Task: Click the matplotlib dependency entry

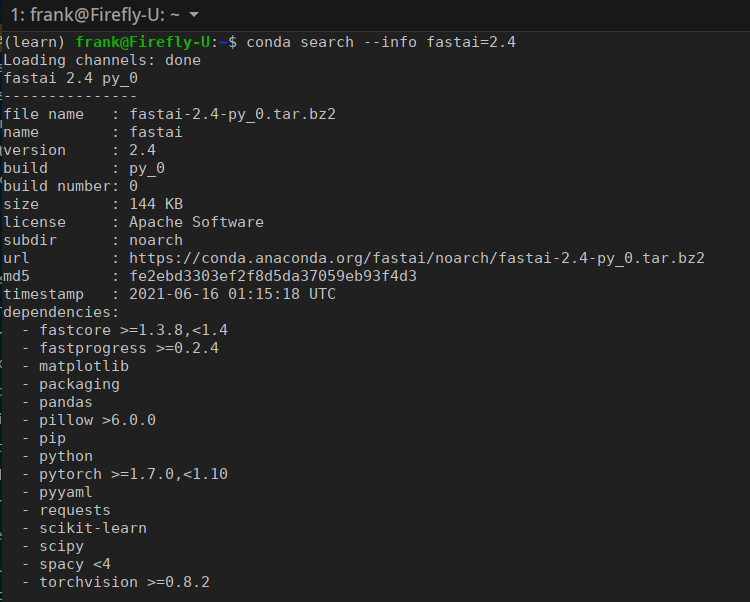Action: pos(84,366)
